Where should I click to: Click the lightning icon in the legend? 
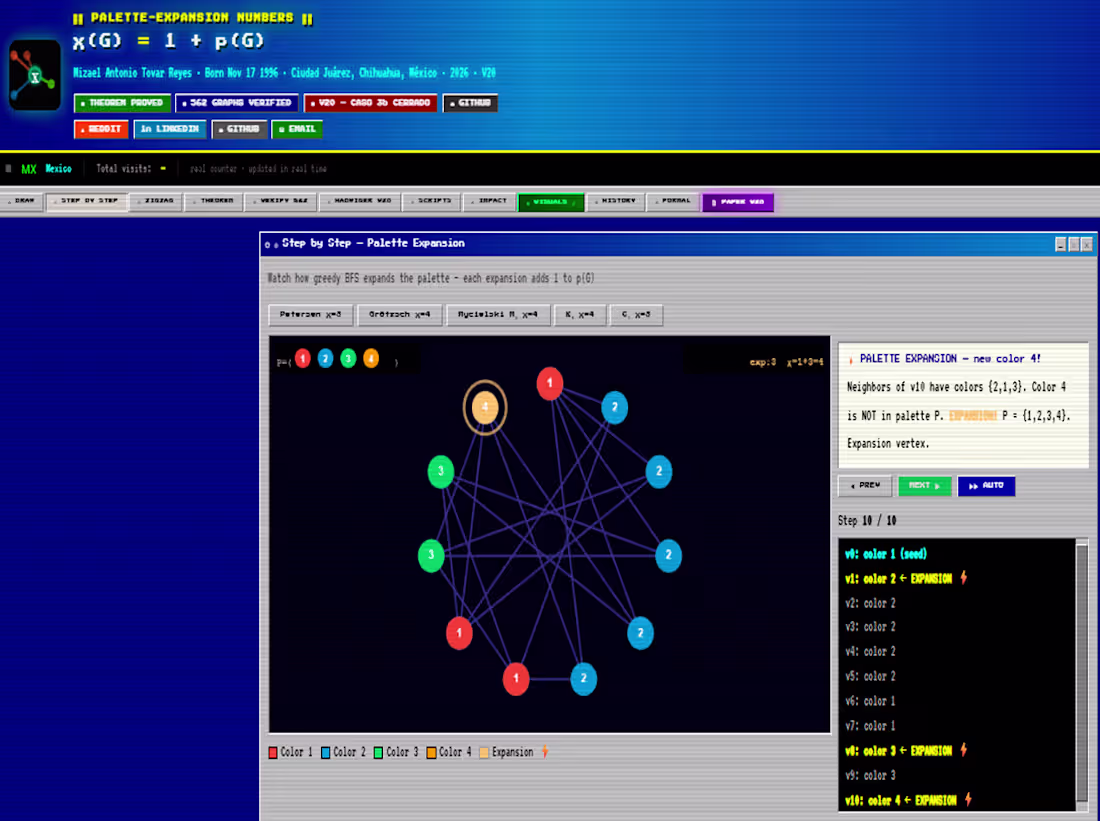pyautogui.click(x=545, y=752)
